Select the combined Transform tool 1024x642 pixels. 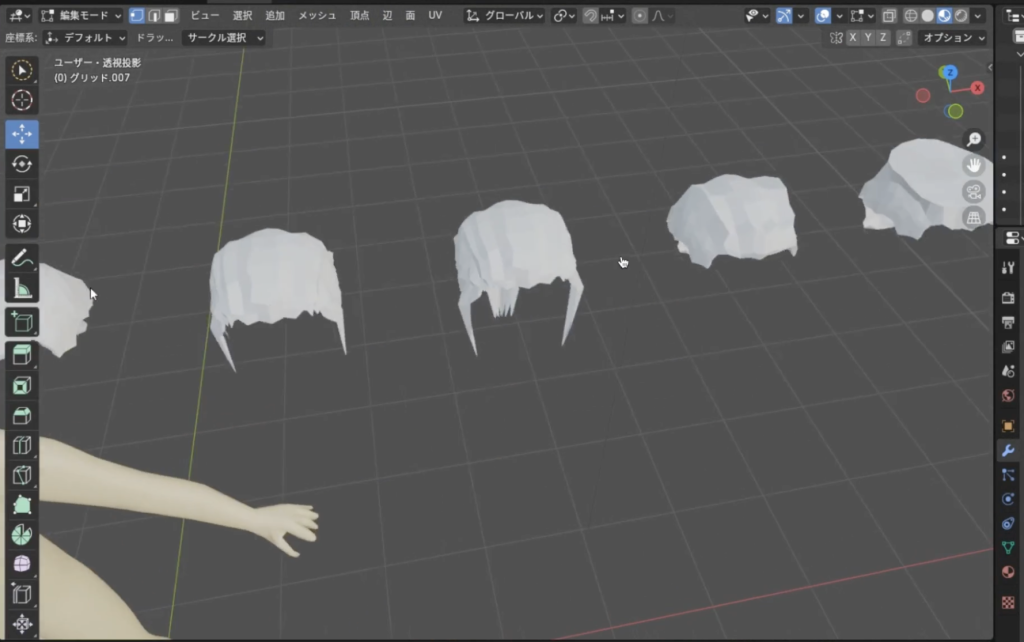pyautogui.click(x=22, y=224)
